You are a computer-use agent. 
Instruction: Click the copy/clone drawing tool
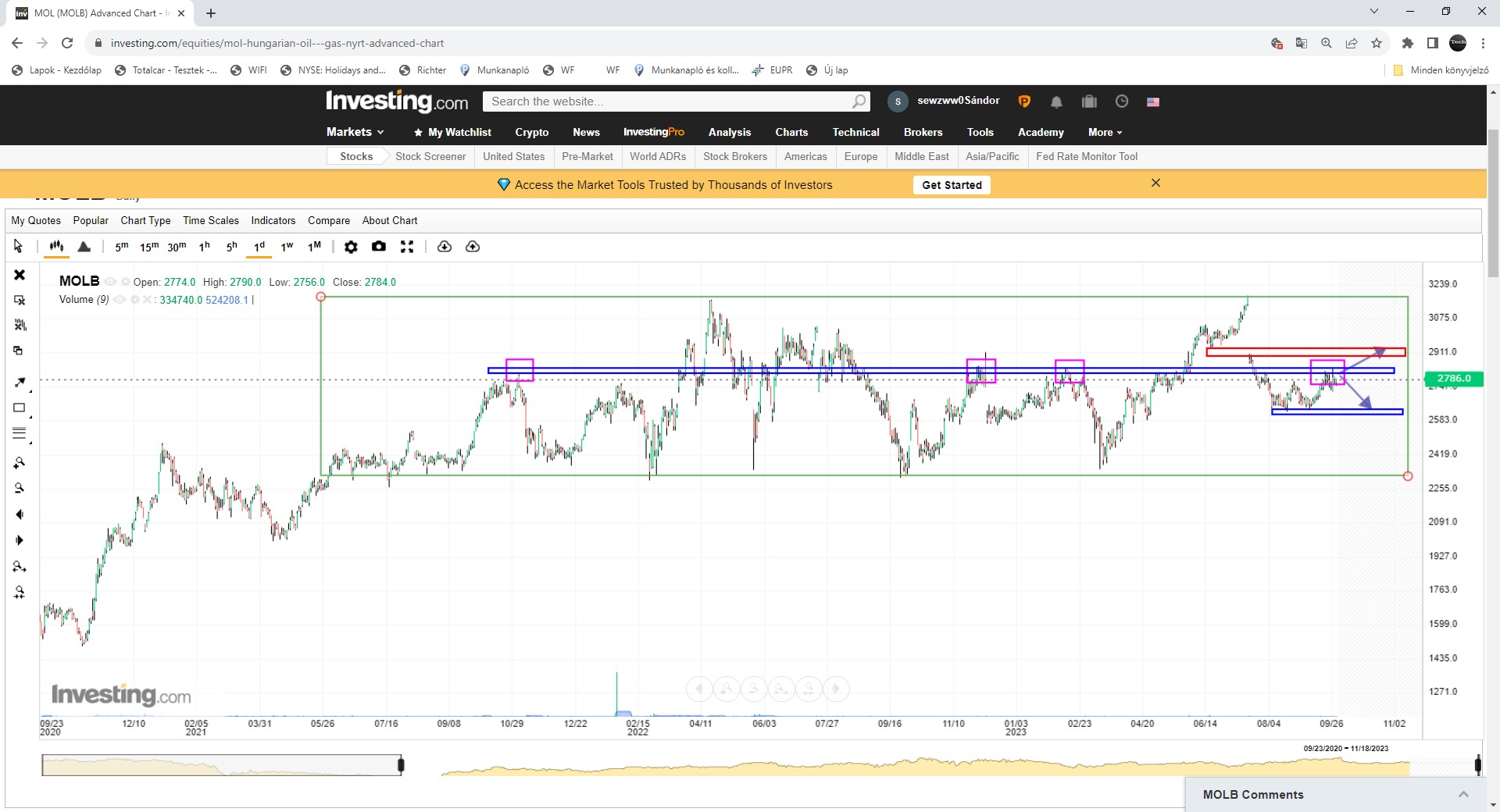pyautogui.click(x=19, y=351)
